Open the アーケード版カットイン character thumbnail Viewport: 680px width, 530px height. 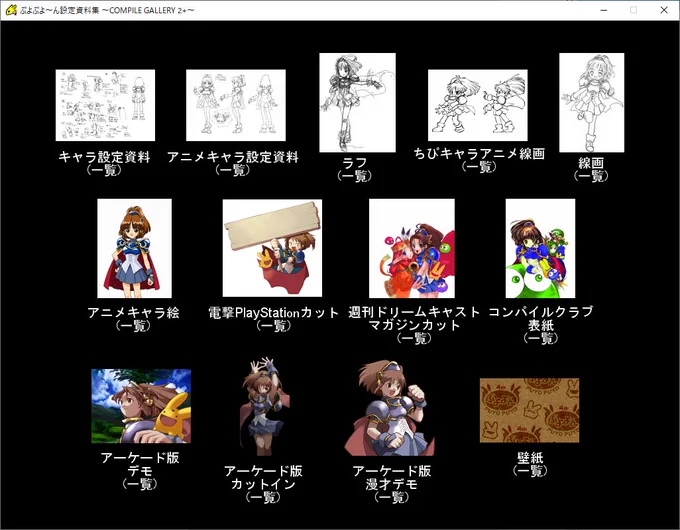[x=263, y=406]
